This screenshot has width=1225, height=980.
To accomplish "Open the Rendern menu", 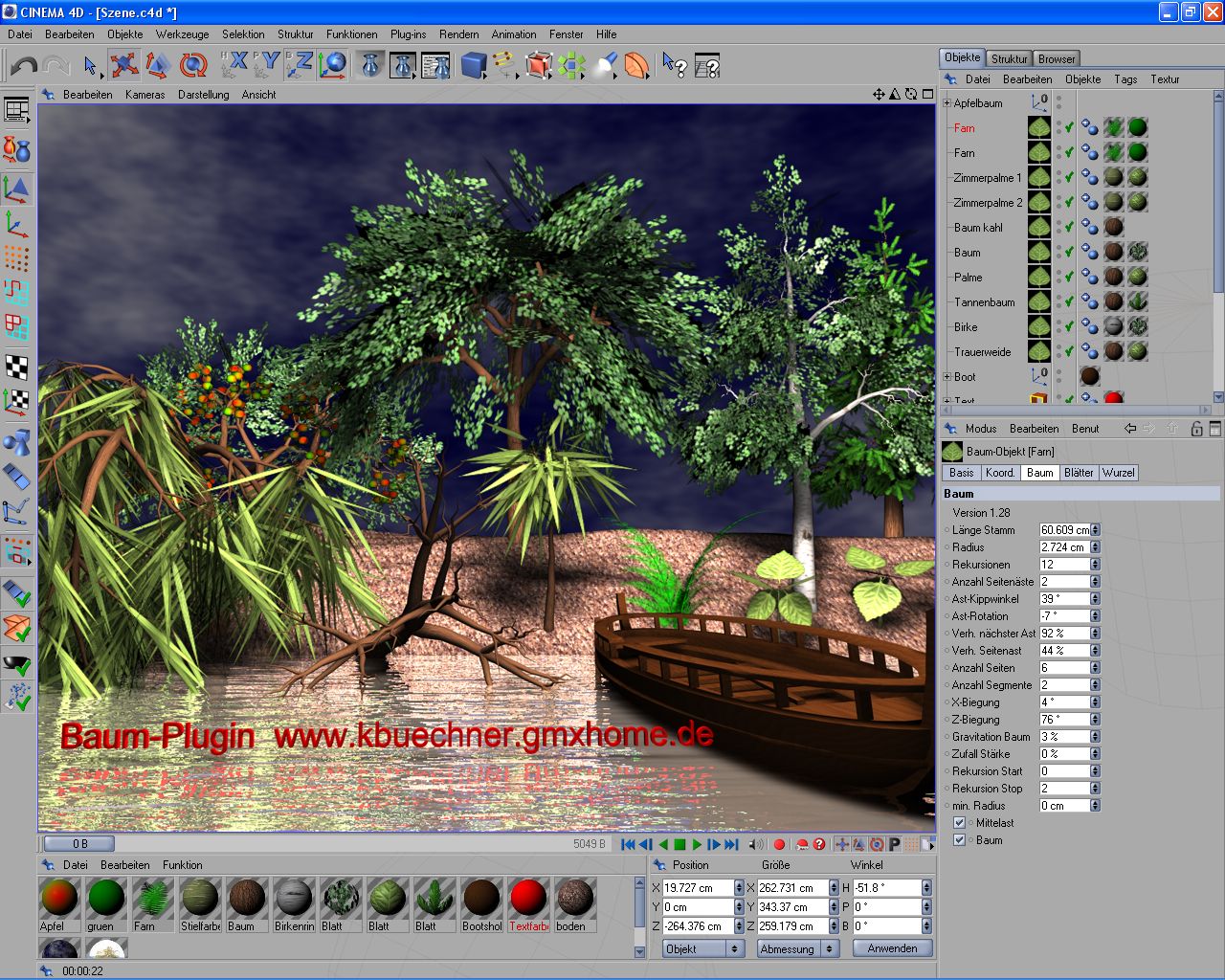I will (x=459, y=33).
